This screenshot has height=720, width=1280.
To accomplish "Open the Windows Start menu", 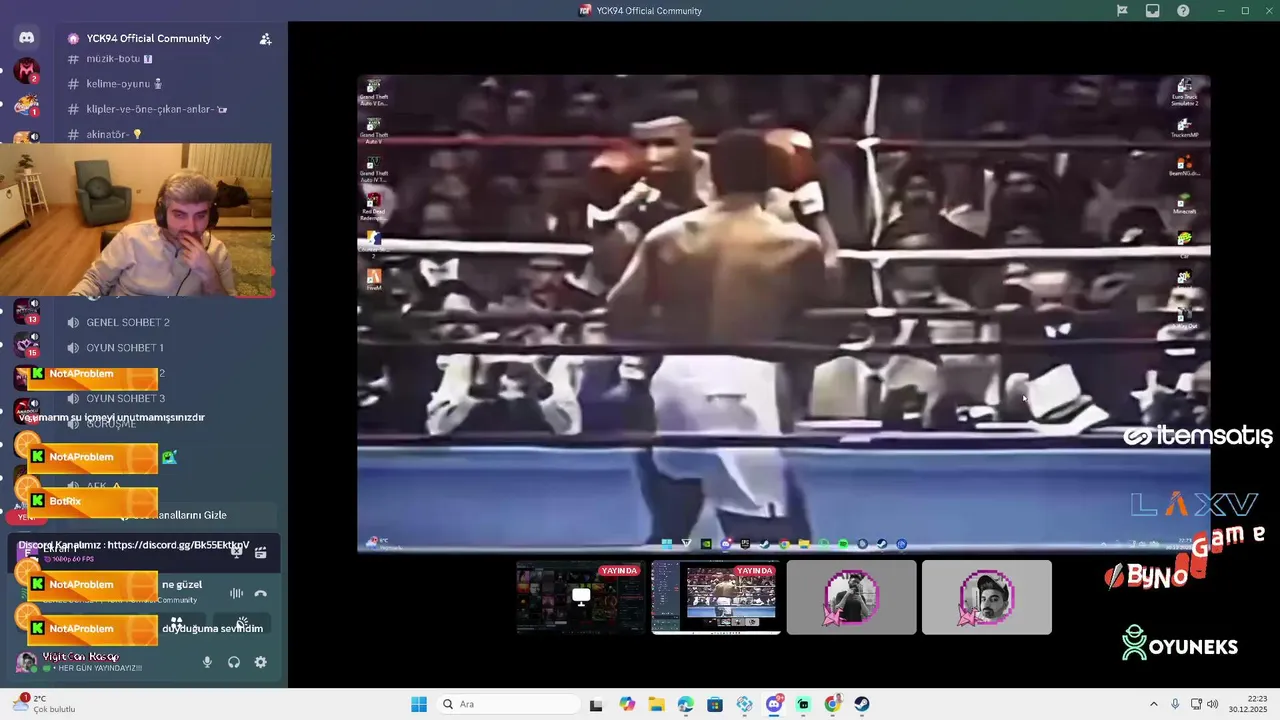I will coord(419,704).
